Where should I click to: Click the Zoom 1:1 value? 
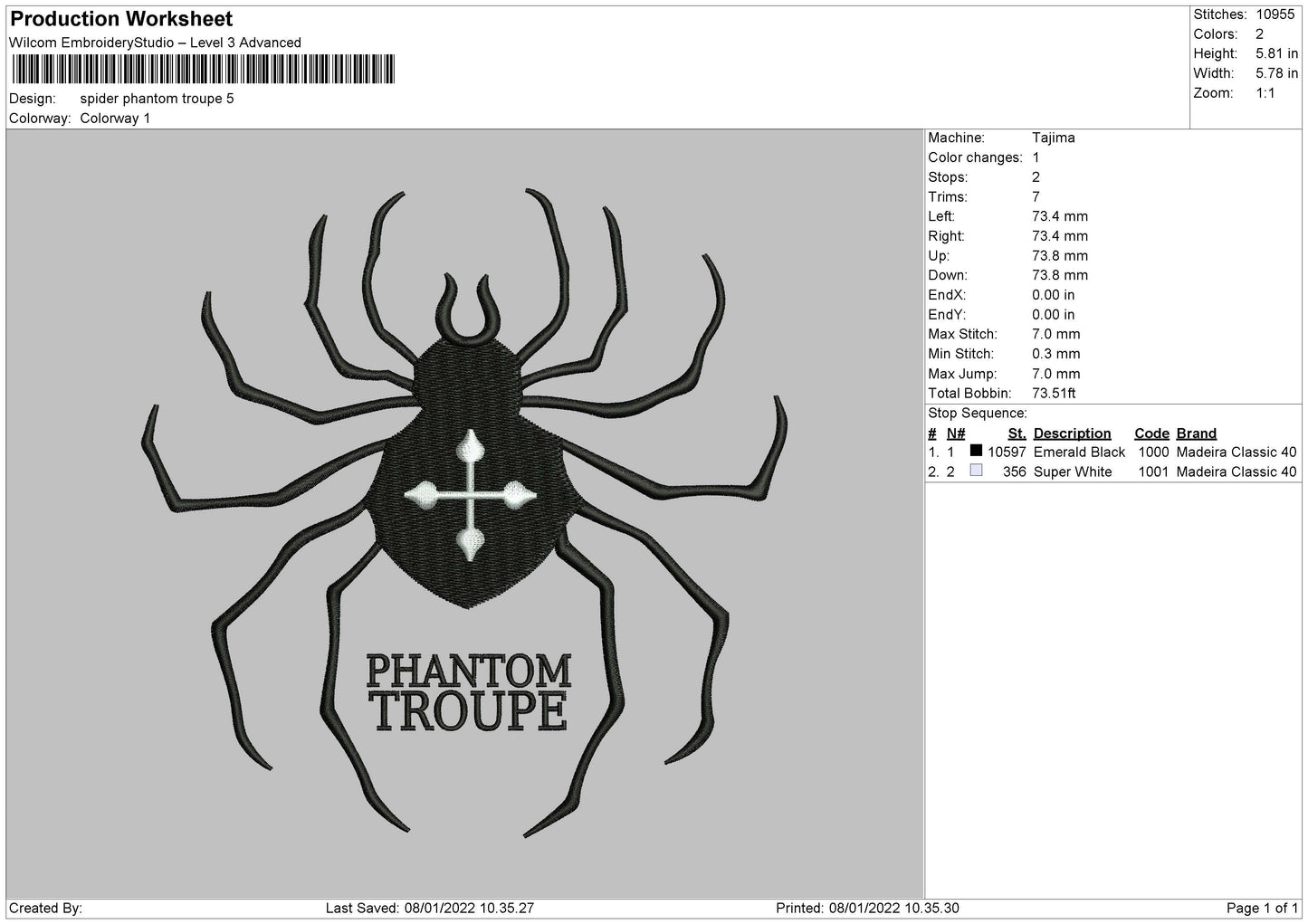(1265, 93)
